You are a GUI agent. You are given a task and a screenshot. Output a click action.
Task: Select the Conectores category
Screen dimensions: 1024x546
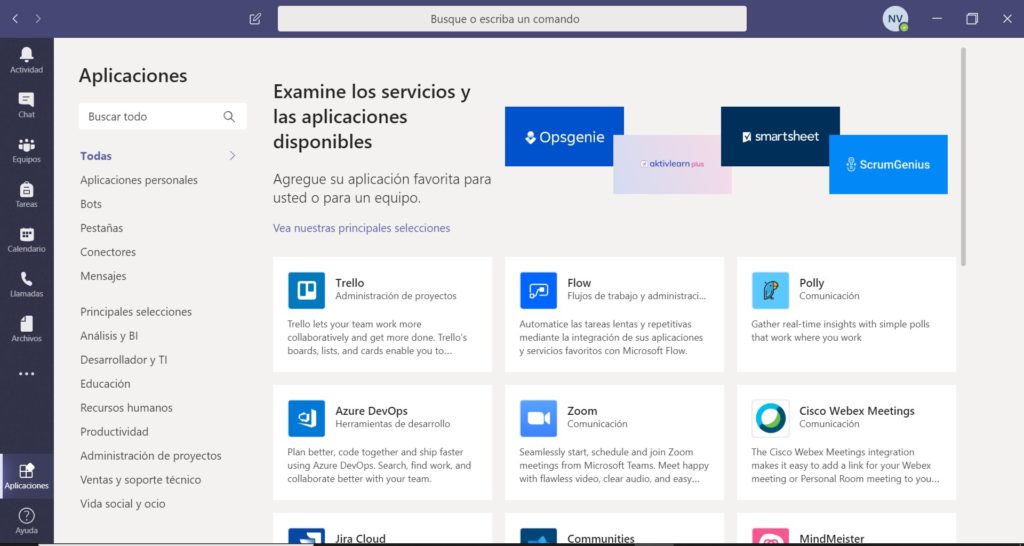[x=108, y=252]
